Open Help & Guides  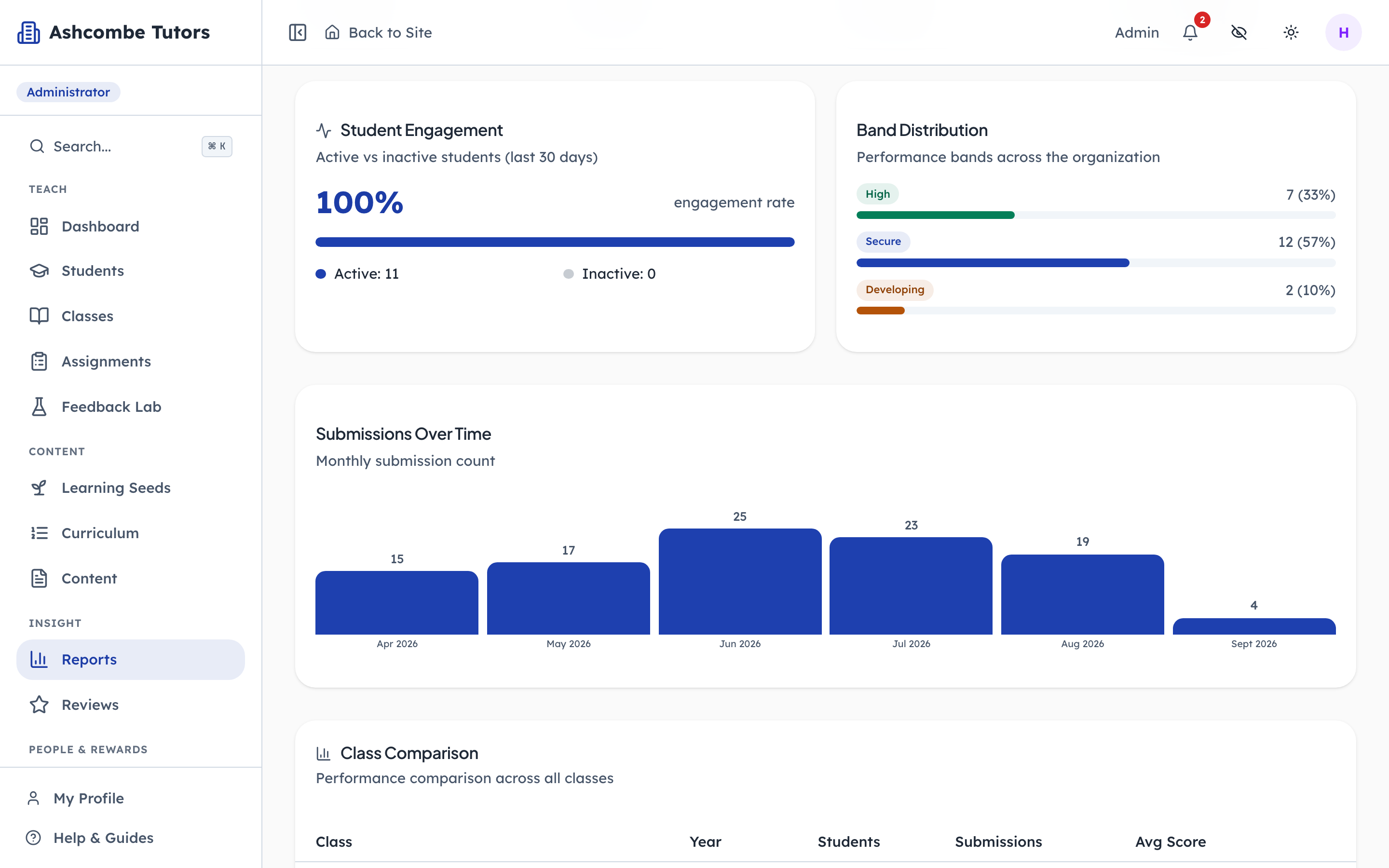(x=131, y=838)
